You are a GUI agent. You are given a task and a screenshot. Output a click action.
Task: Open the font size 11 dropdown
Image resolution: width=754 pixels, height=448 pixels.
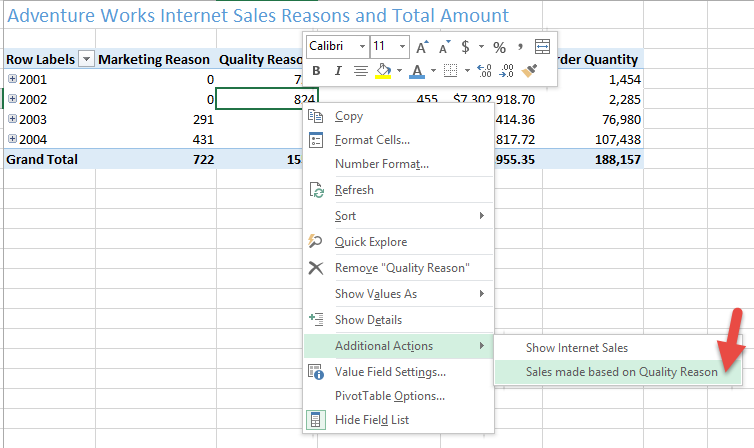[x=402, y=47]
